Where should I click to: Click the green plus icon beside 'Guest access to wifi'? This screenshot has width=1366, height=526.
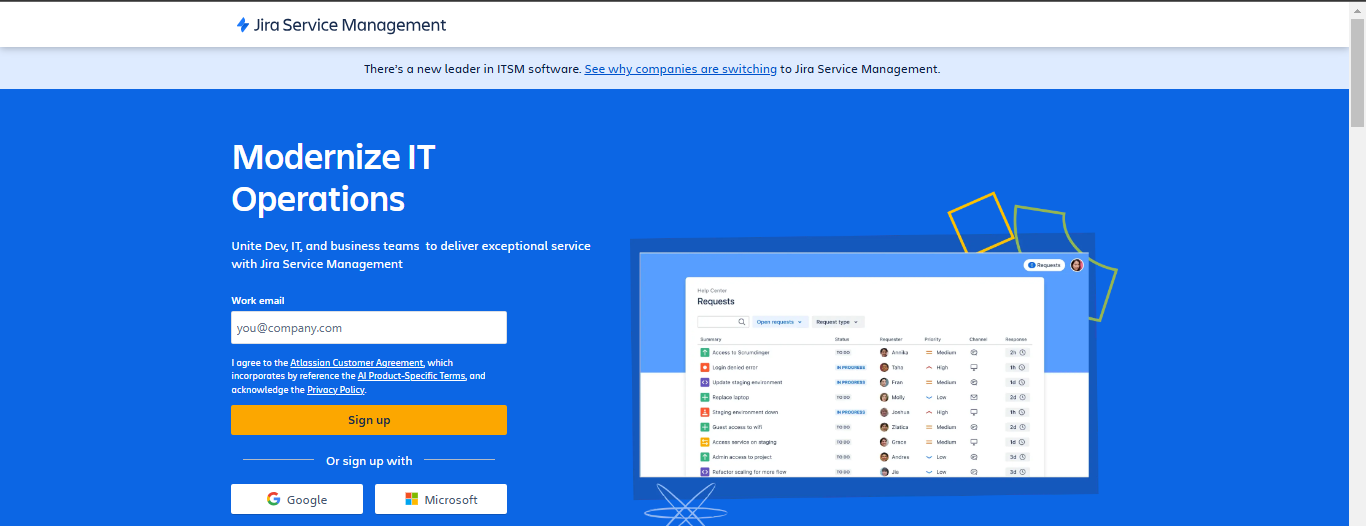[x=705, y=427]
